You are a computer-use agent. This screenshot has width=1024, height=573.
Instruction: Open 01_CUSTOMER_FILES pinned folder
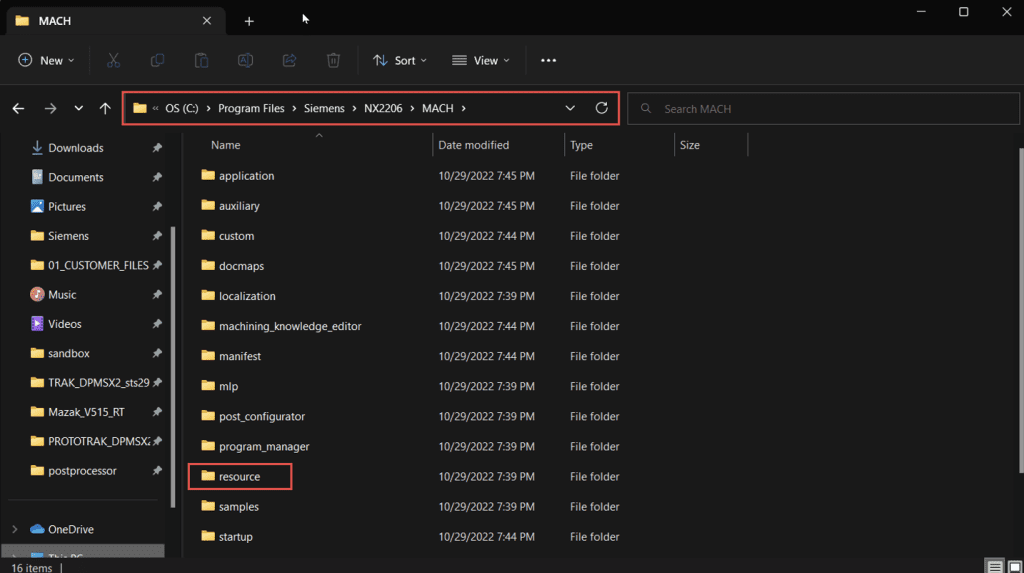coord(89,265)
